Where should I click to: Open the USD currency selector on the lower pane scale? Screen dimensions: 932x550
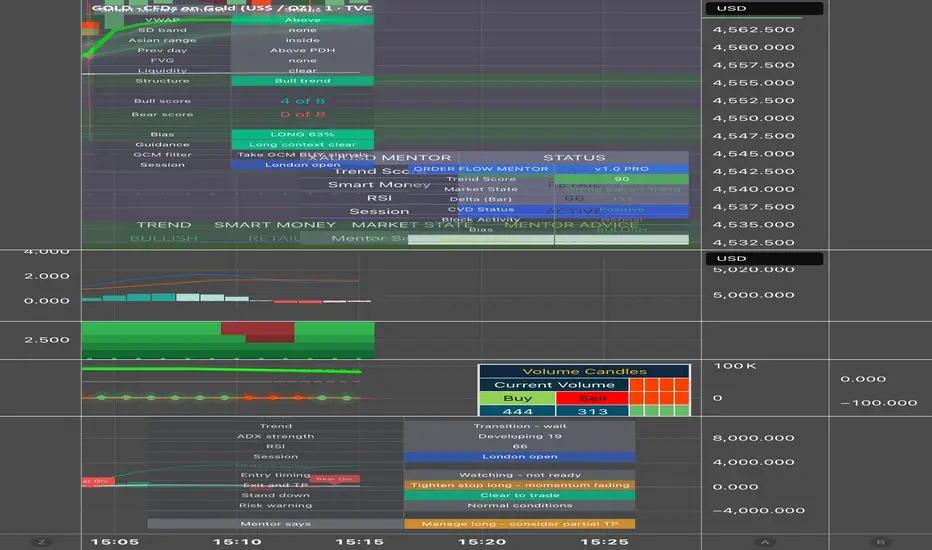(764, 259)
